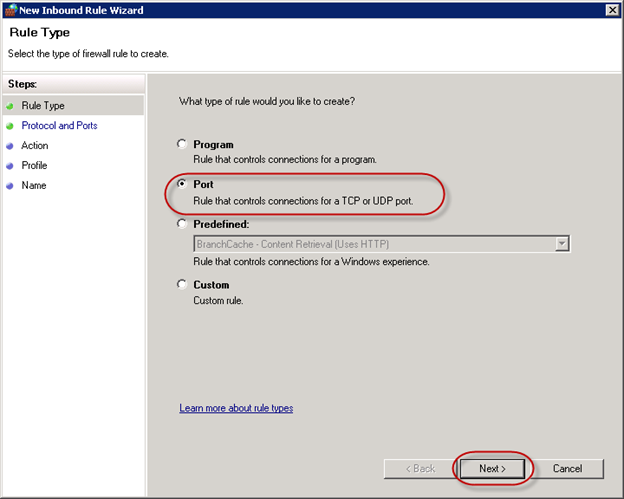Choose the Predefined rule radio button
The width and height of the screenshot is (624, 499).
click(x=182, y=224)
